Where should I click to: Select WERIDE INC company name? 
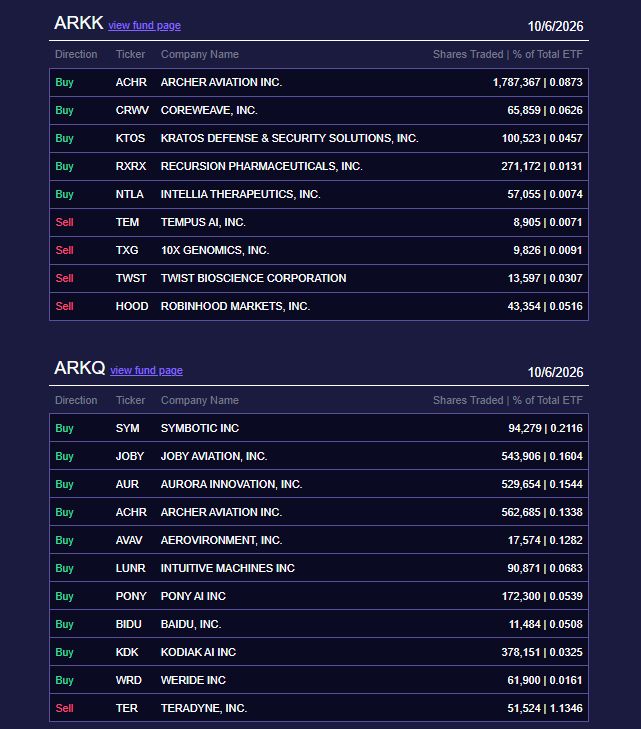tap(193, 680)
